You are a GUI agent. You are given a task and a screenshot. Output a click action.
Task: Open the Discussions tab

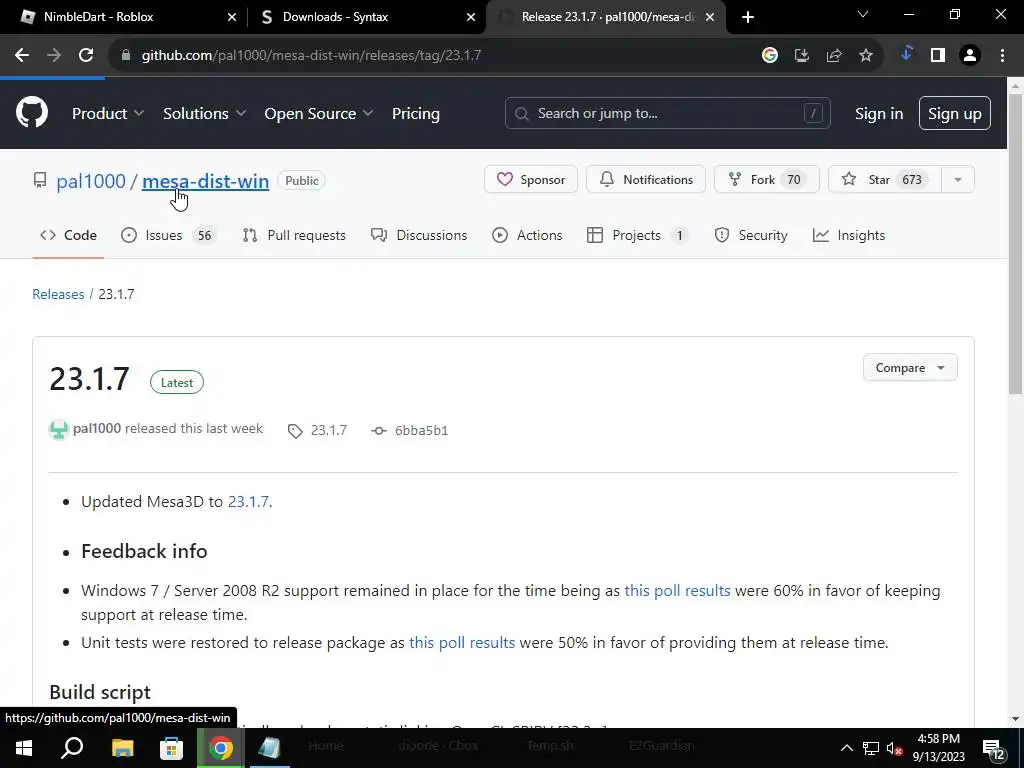(x=419, y=235)
